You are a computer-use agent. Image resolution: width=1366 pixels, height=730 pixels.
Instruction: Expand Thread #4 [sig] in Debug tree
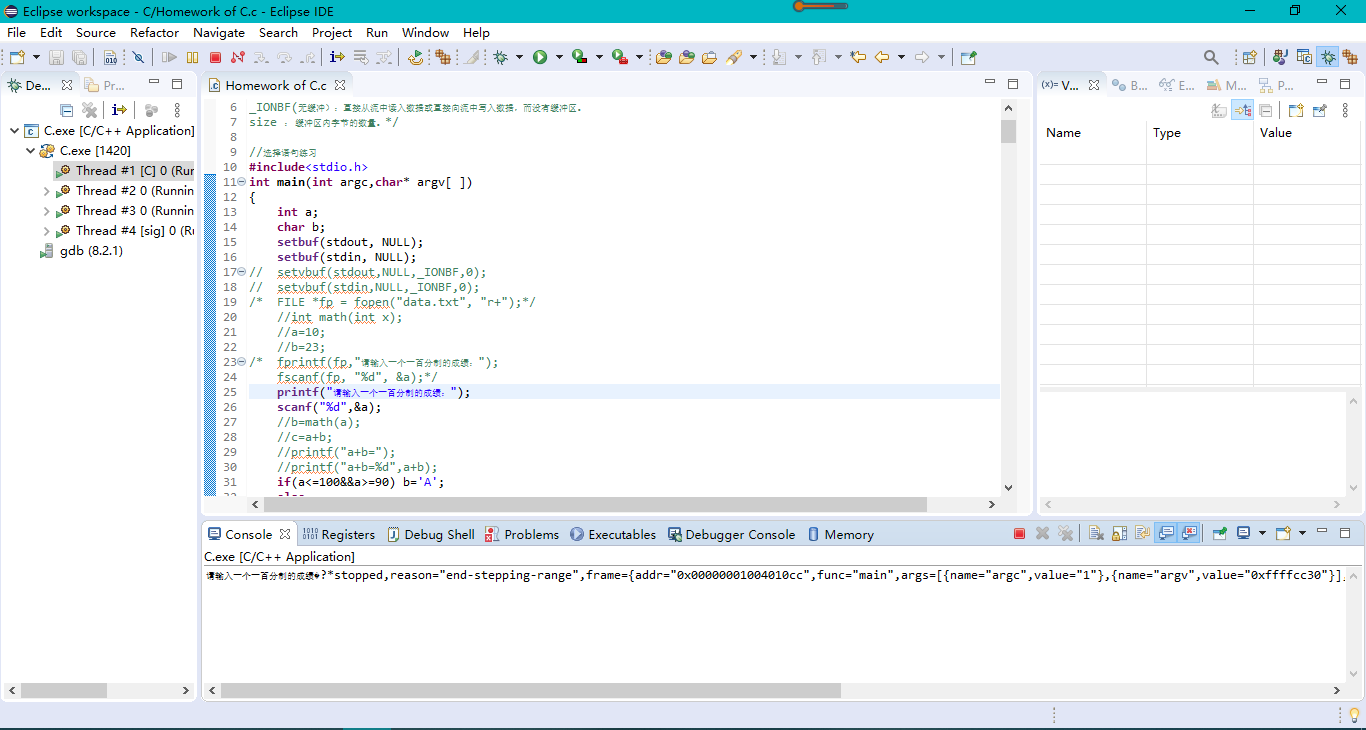[46, 231]
